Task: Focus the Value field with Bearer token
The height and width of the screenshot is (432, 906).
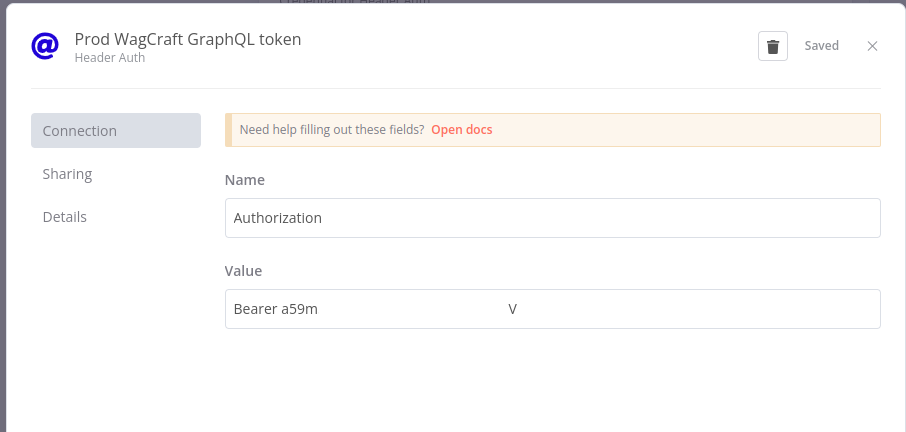Action: (552, 309)
